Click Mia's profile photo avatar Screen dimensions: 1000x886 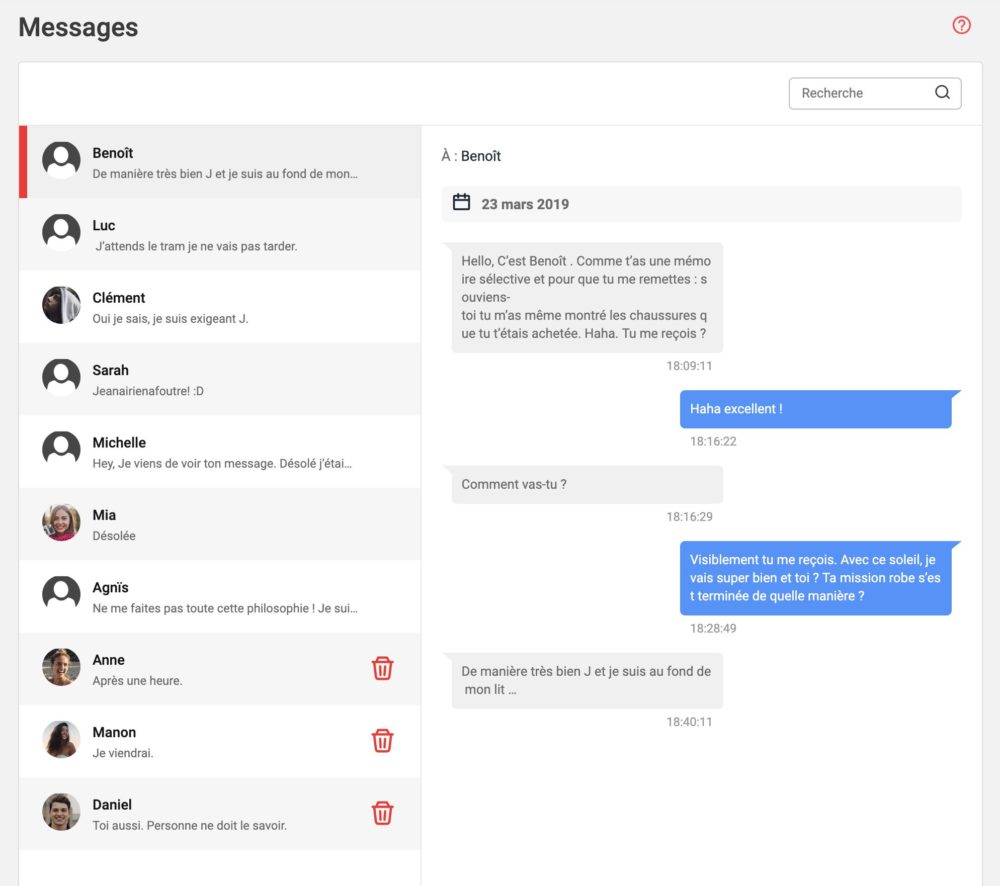coord(61,522)
